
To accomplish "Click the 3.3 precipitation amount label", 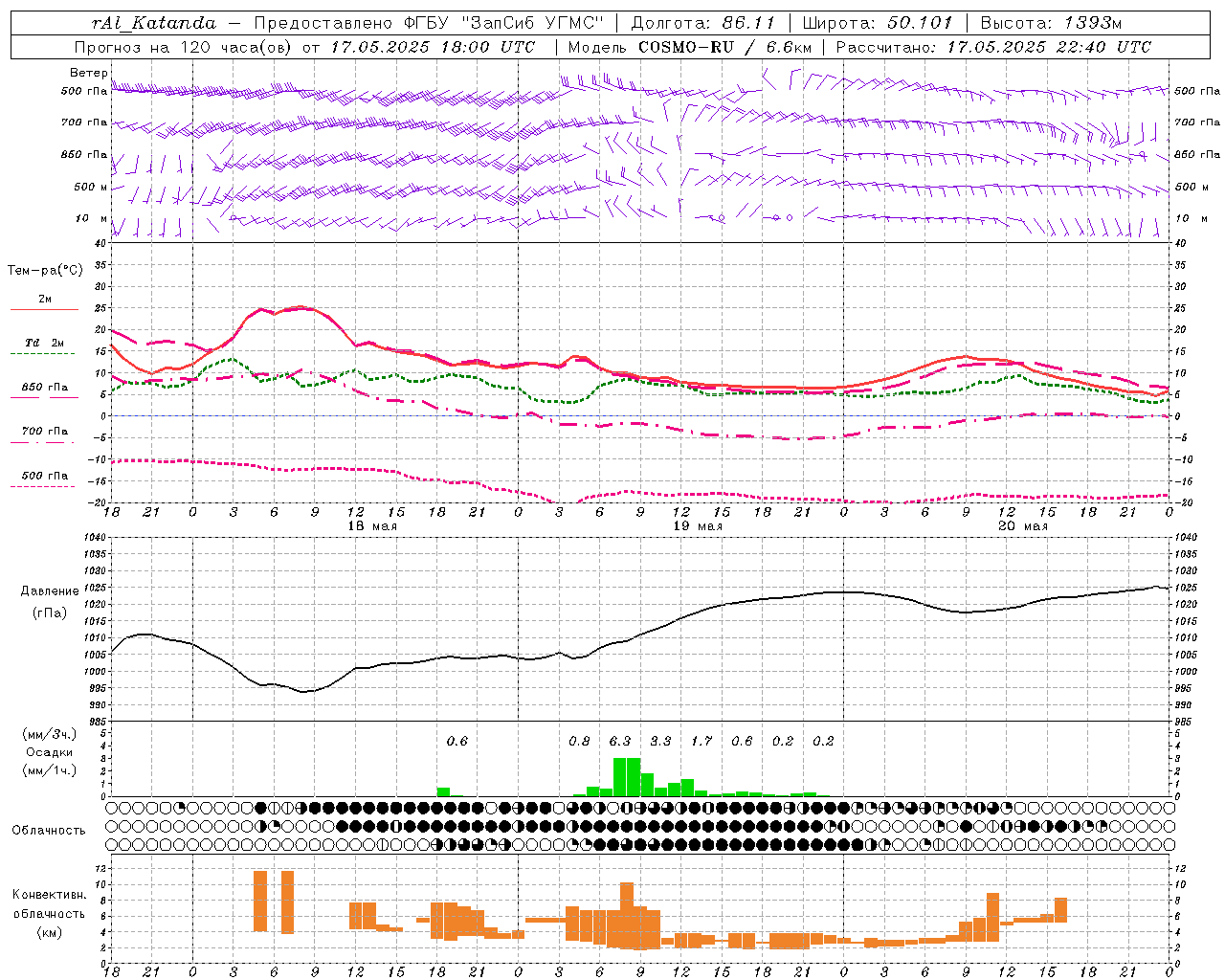I will pyautogui.click(x=660, y=741).
